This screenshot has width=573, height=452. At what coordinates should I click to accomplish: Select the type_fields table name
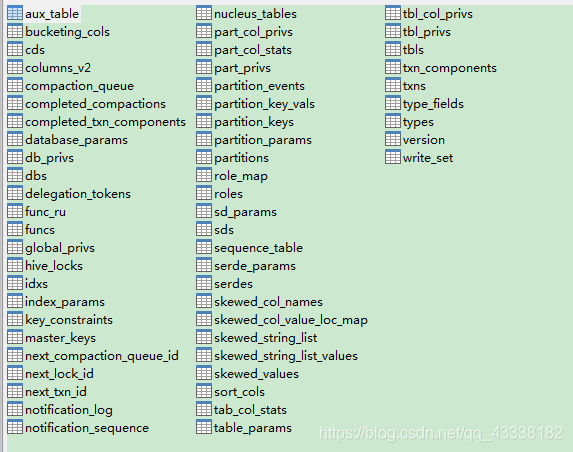click(433, 104)
